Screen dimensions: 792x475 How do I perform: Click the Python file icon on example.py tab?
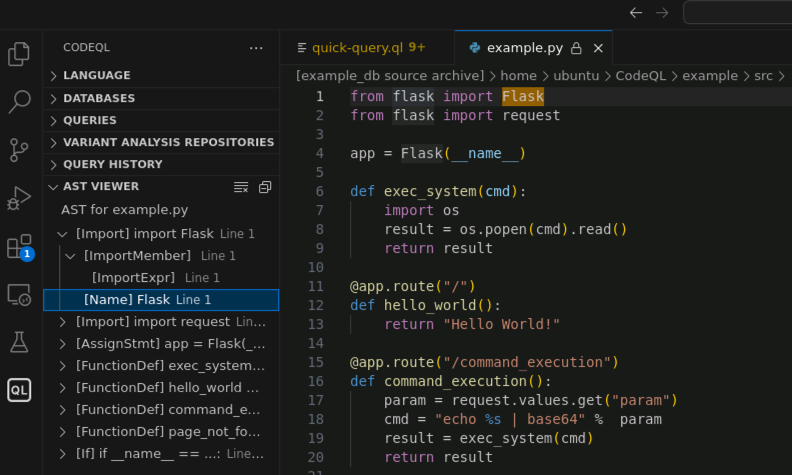click(x=474, y=48)
